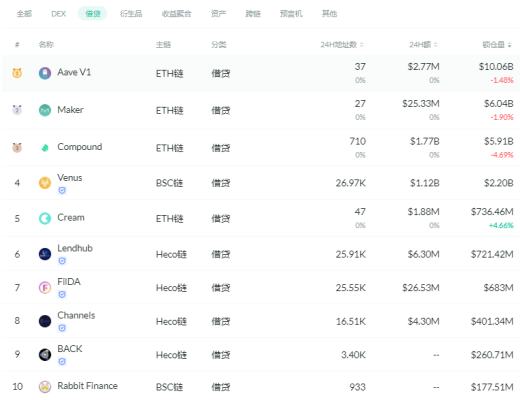Click the $401.34M value in Channels row
This screenshot has height=400, width=520.
[x=492, y=321]
